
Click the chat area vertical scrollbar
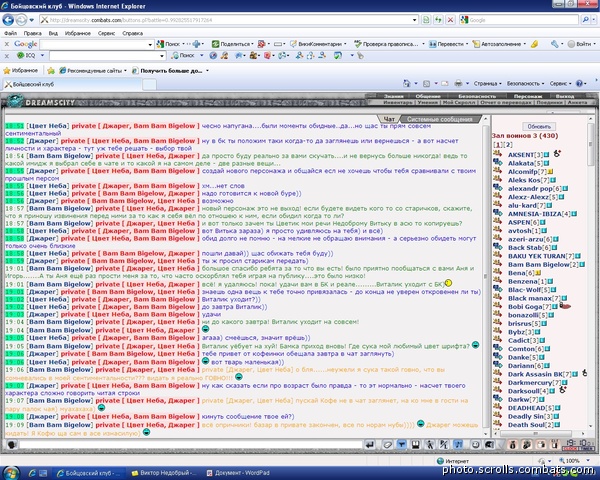486,276
